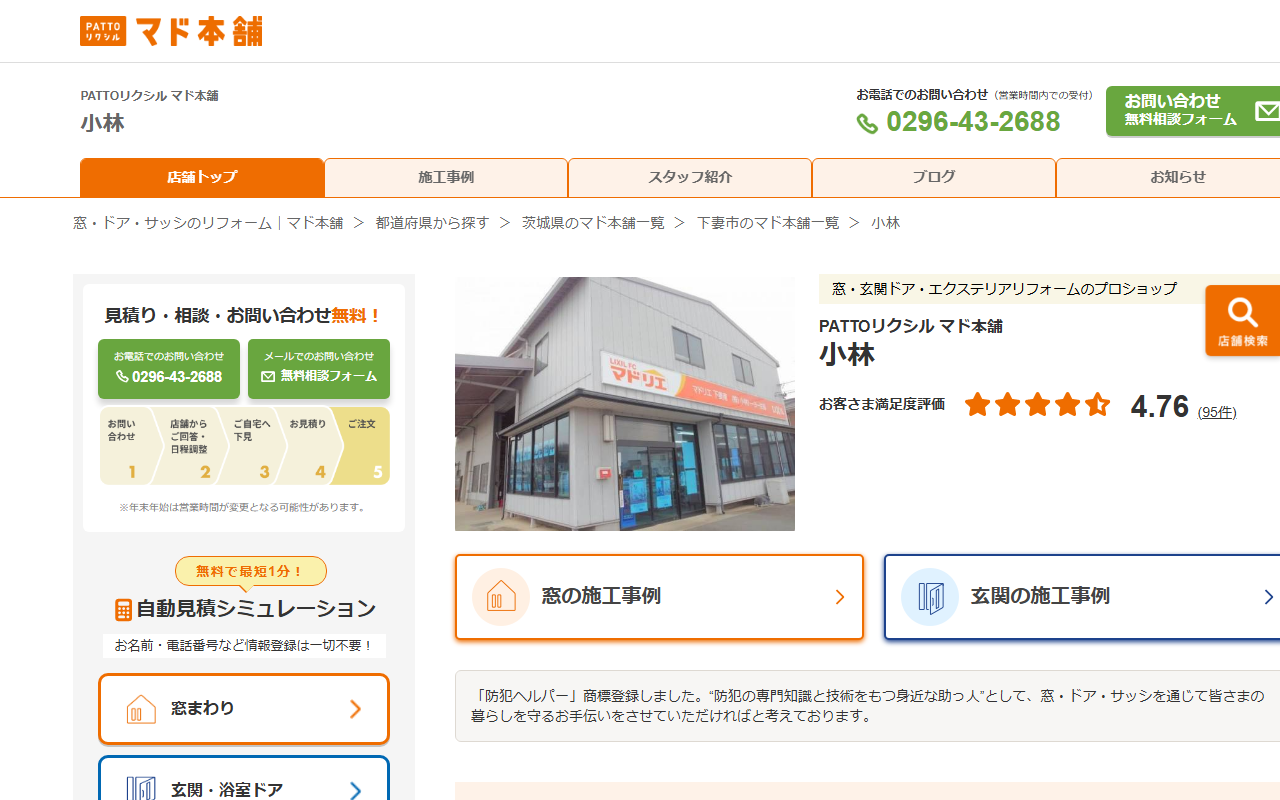1280x800 pixels.
Task: Switch to the ブログ tab
Action: coord(934,177)
